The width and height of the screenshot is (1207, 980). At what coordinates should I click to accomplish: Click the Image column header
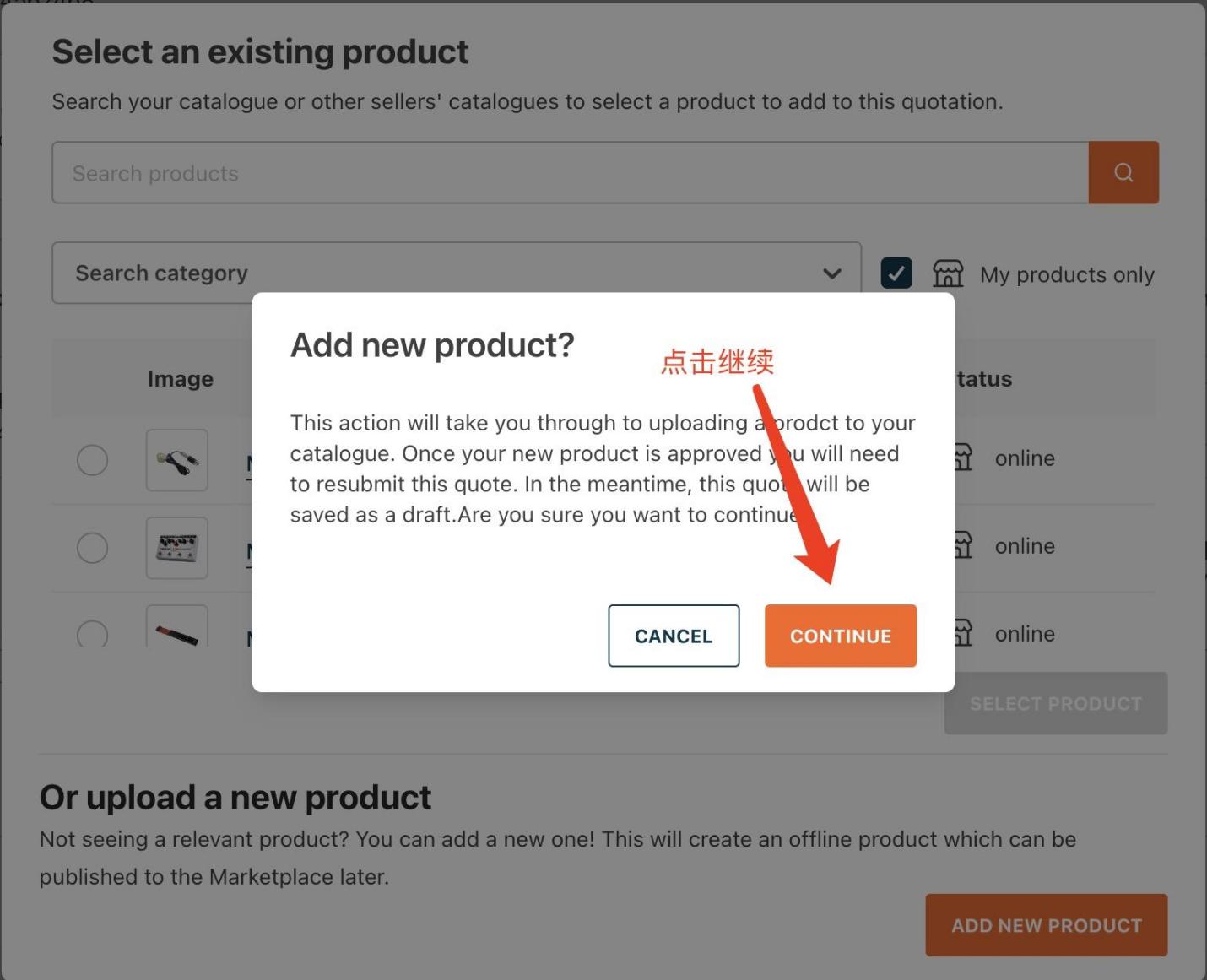[x=180, y=379]
